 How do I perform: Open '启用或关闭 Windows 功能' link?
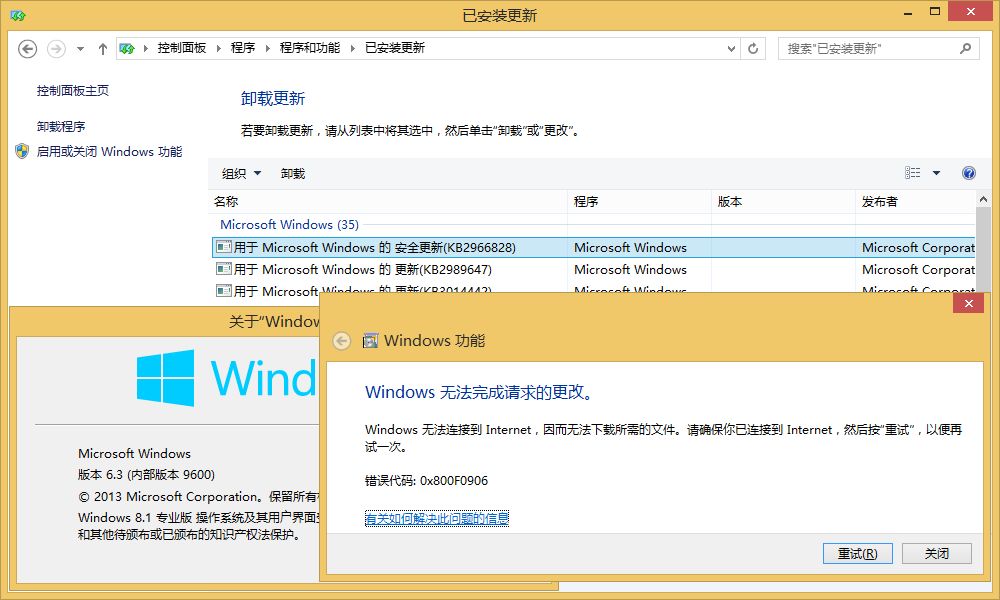coord(109,152)
